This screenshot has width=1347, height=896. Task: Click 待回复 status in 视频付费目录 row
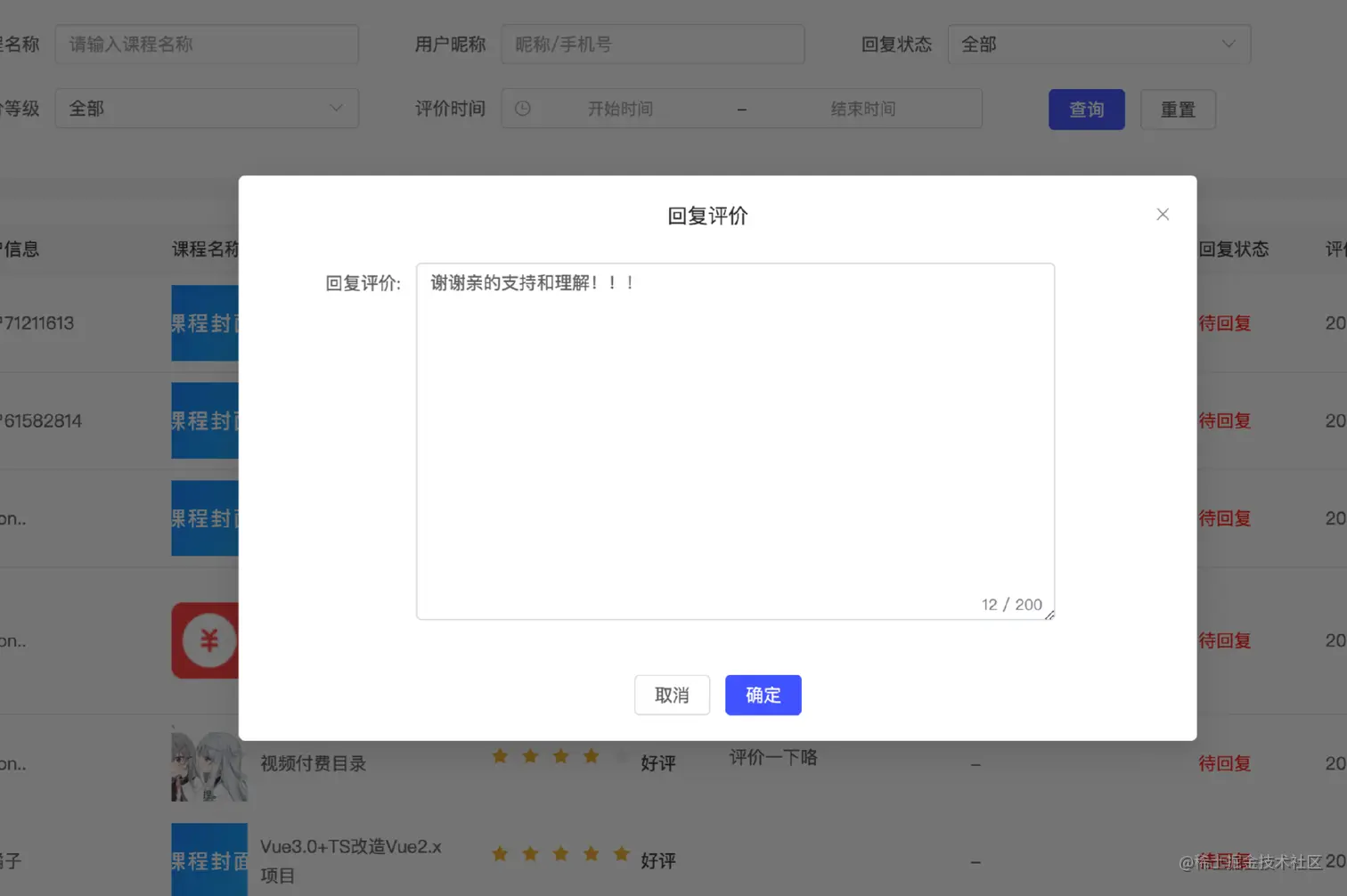point(1225,763)
